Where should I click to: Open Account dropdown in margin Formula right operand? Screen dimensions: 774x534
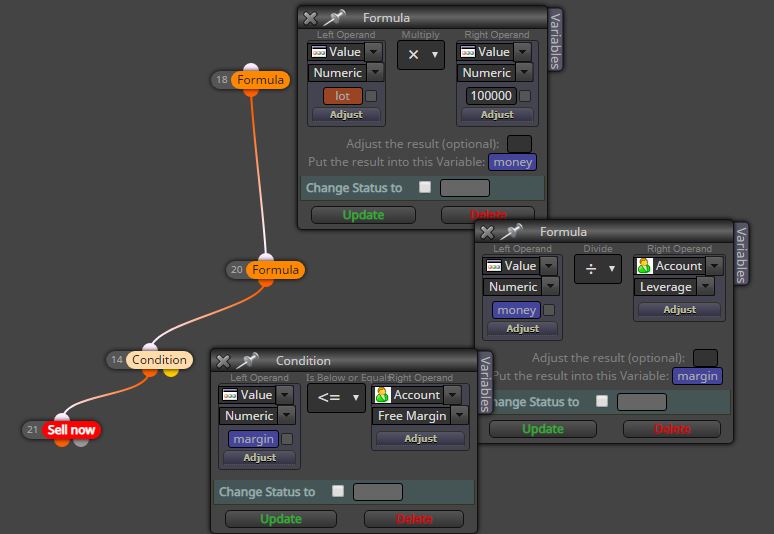click(714, 266)
